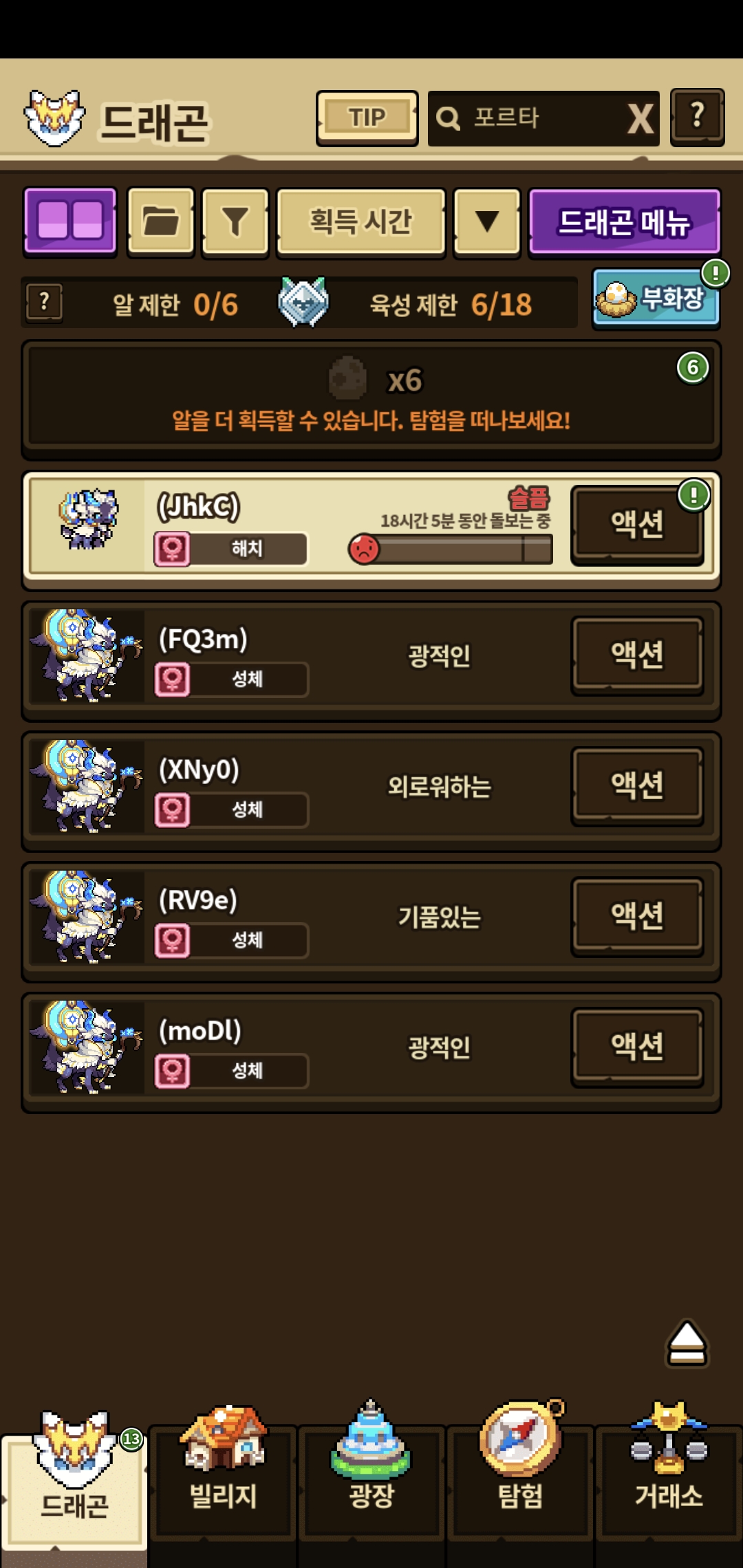Switch to the 탐험 compass tab
743x1568 pixels.
[521, 1472]
